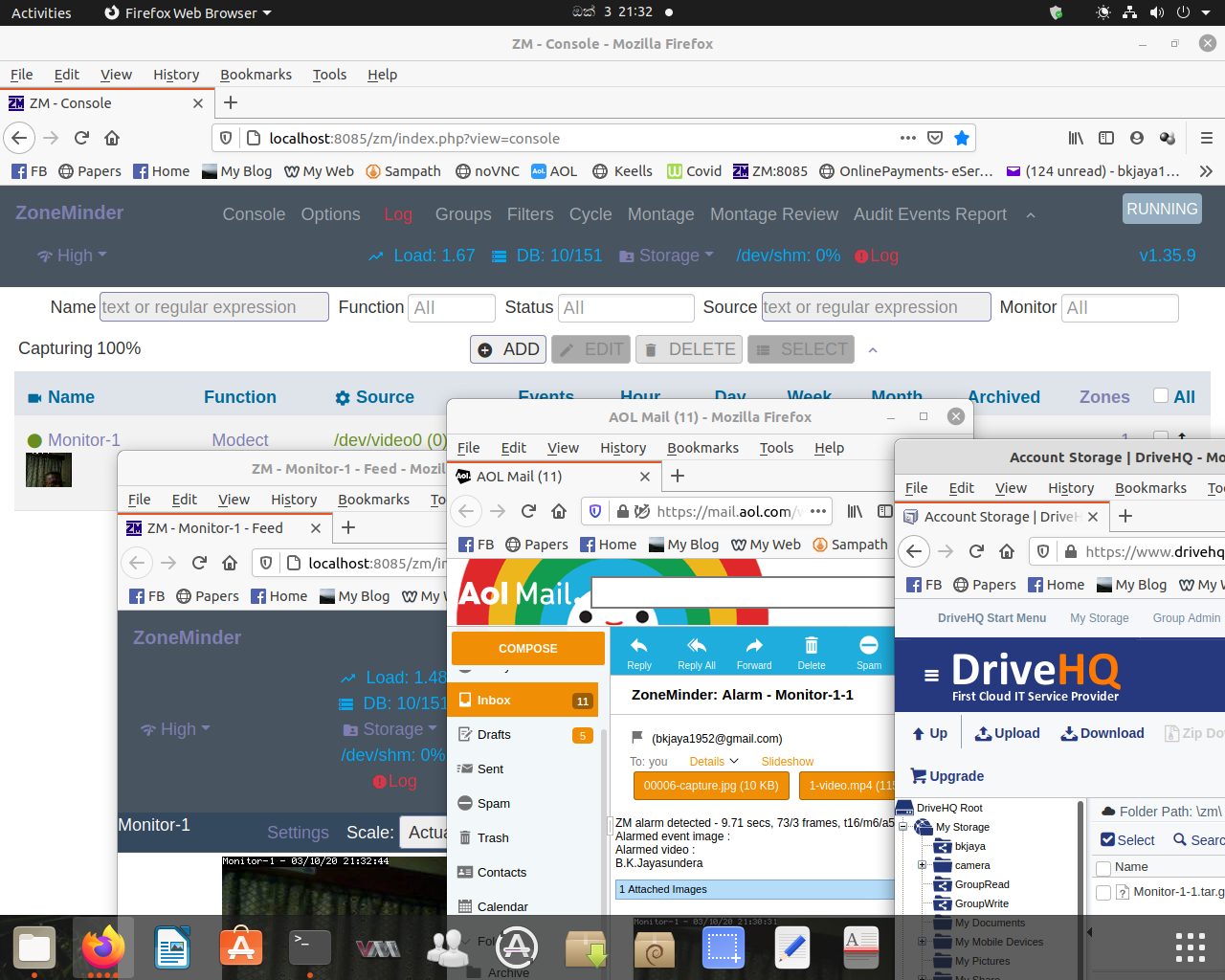The image size is (1225, 980).
Task: Open the High bandwidth dropdown in ZM Console
Action: (x=72, y=256)
